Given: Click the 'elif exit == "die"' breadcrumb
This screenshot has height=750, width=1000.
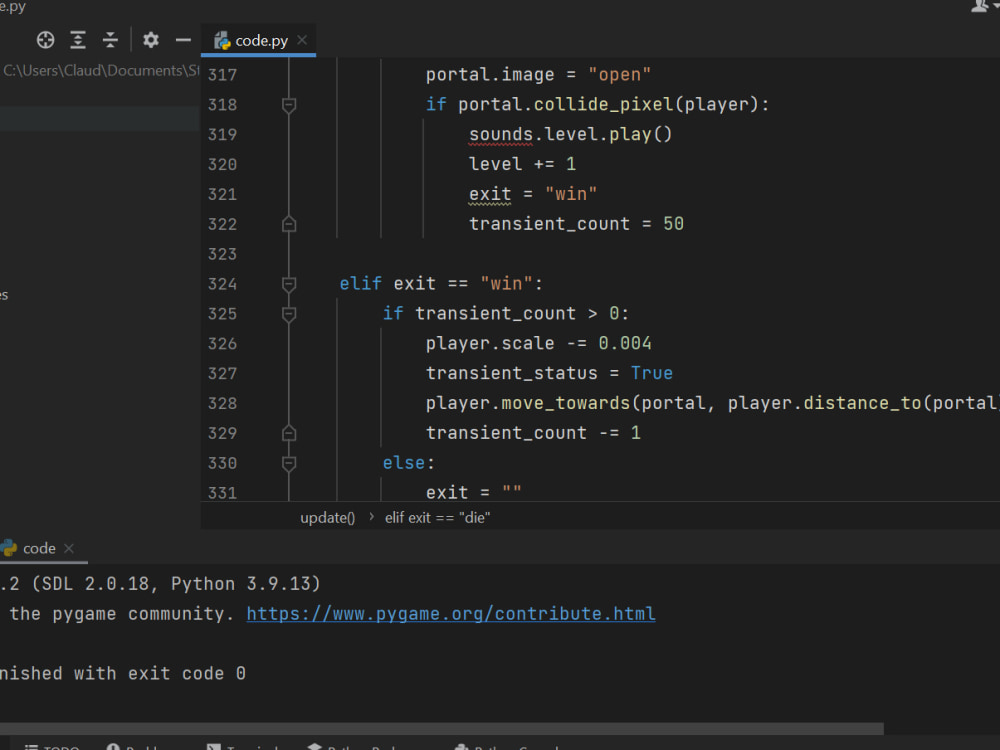Looking at the screenshot, I should pos(437,518).
